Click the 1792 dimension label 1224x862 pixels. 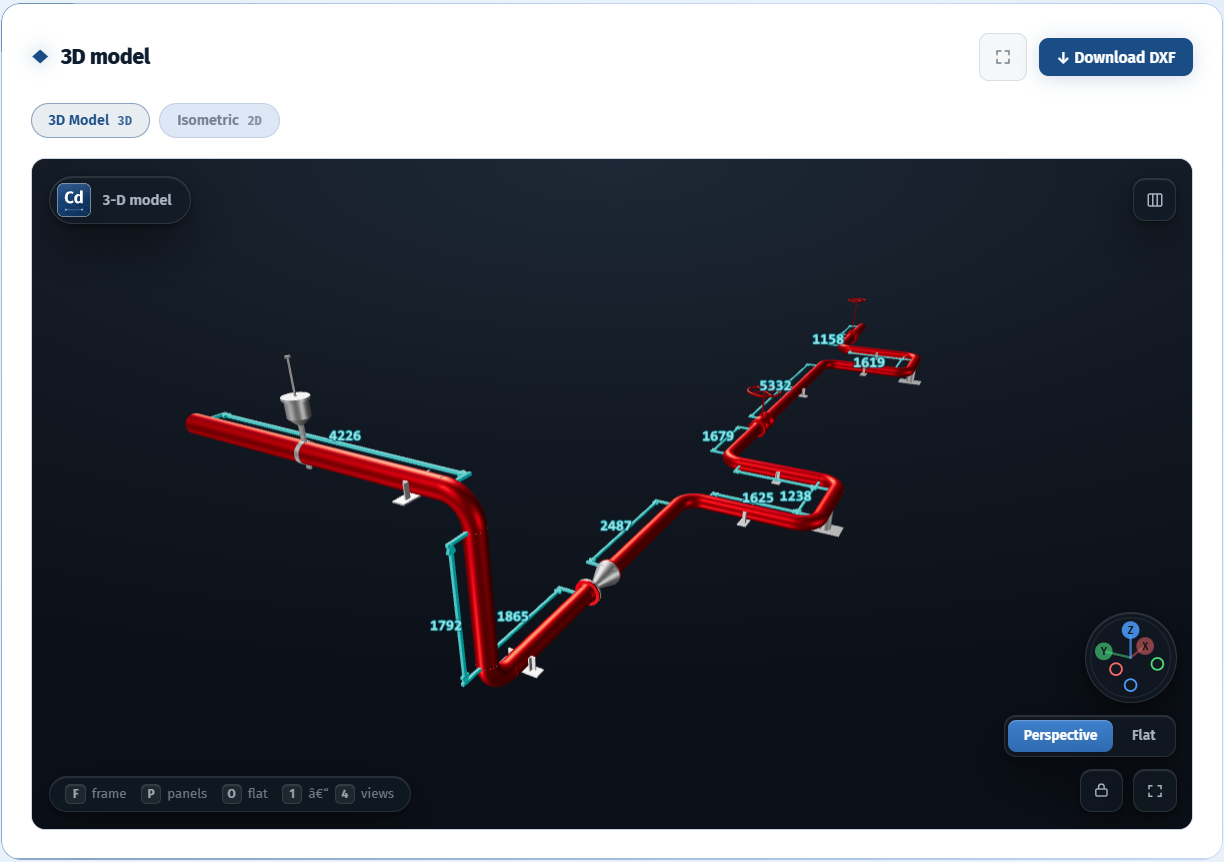446,626
